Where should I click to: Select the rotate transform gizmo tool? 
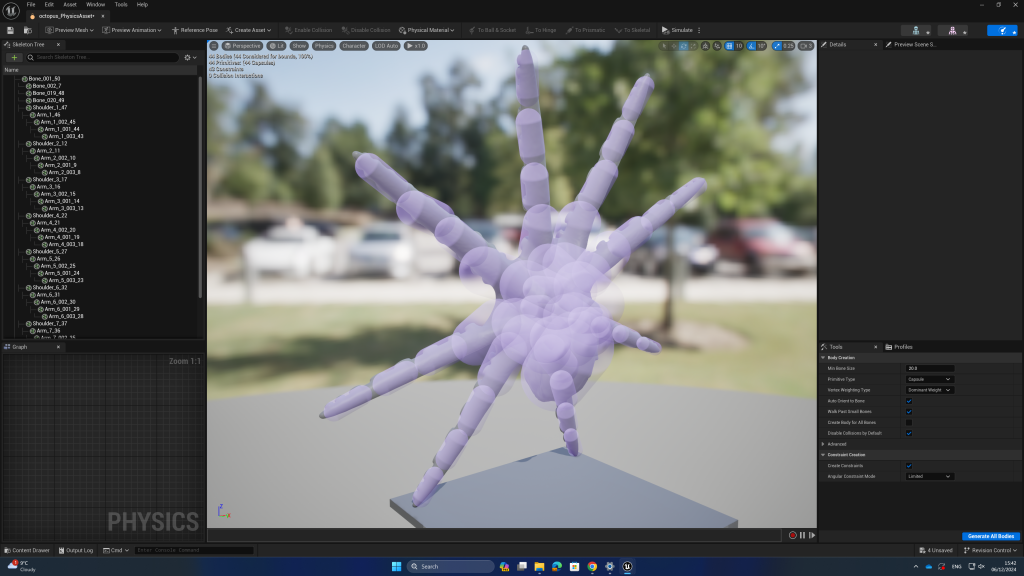[683, 46]
